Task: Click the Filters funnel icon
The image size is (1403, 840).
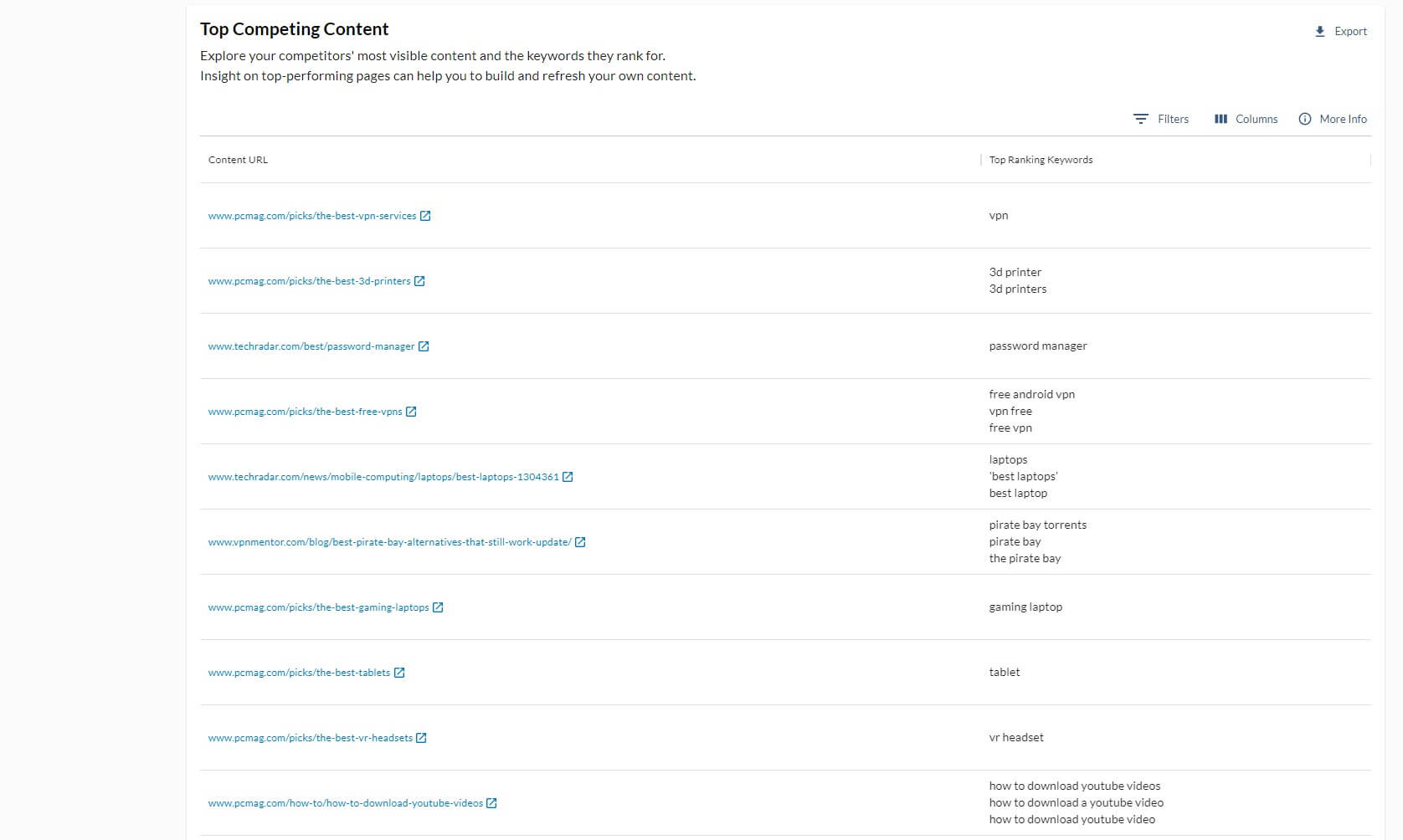Action: pos(1140,119)
